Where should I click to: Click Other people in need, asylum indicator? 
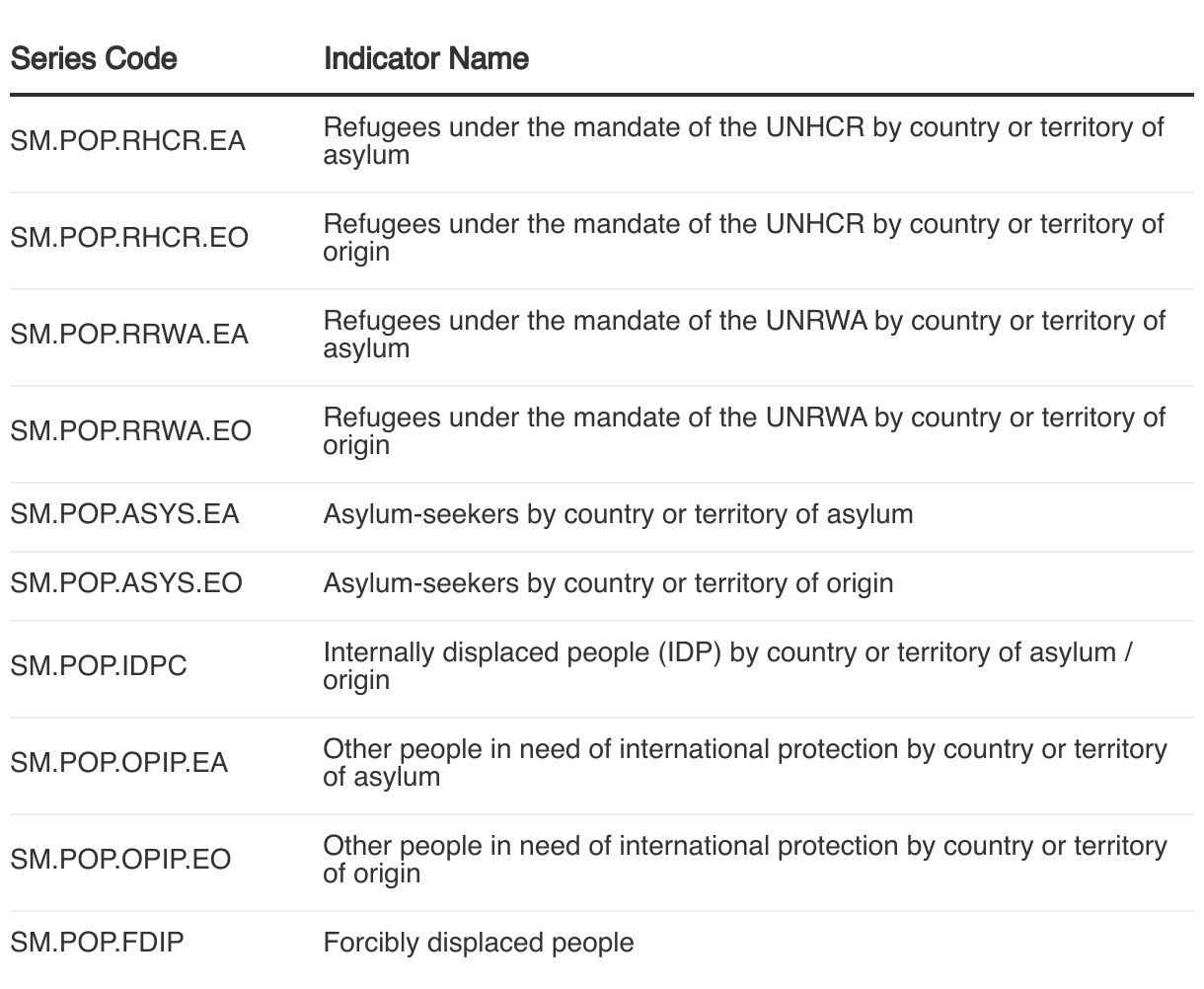click(x=745, y=763)
